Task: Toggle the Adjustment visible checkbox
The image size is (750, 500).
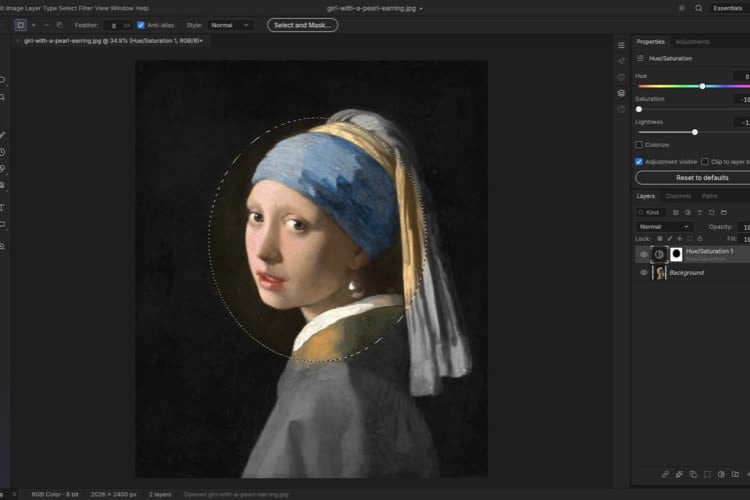Action: click(639, 162)
